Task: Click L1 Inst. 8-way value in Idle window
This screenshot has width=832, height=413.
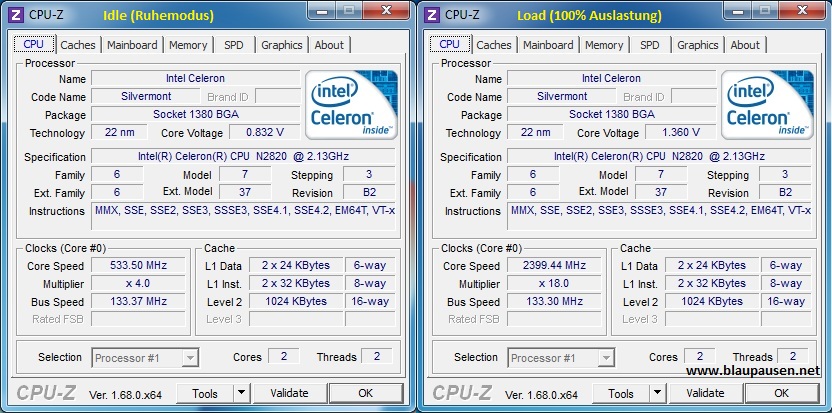Action: click(370, 283)
